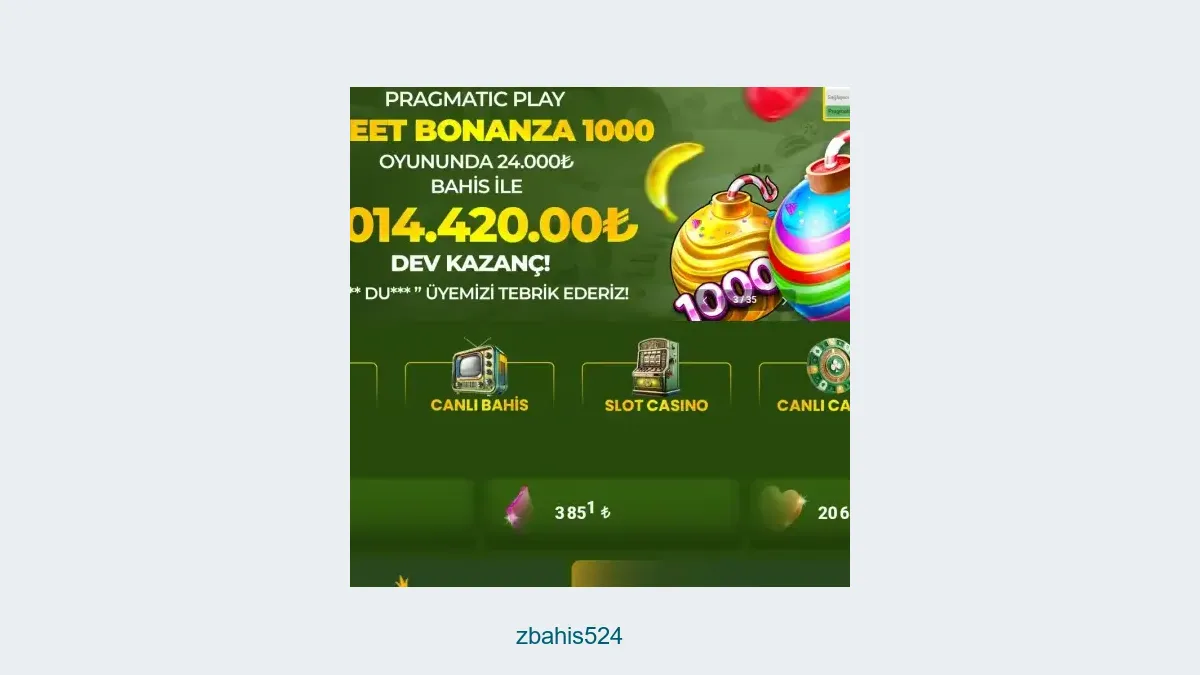Open the green casino chip icon

[x=829, y=366]
